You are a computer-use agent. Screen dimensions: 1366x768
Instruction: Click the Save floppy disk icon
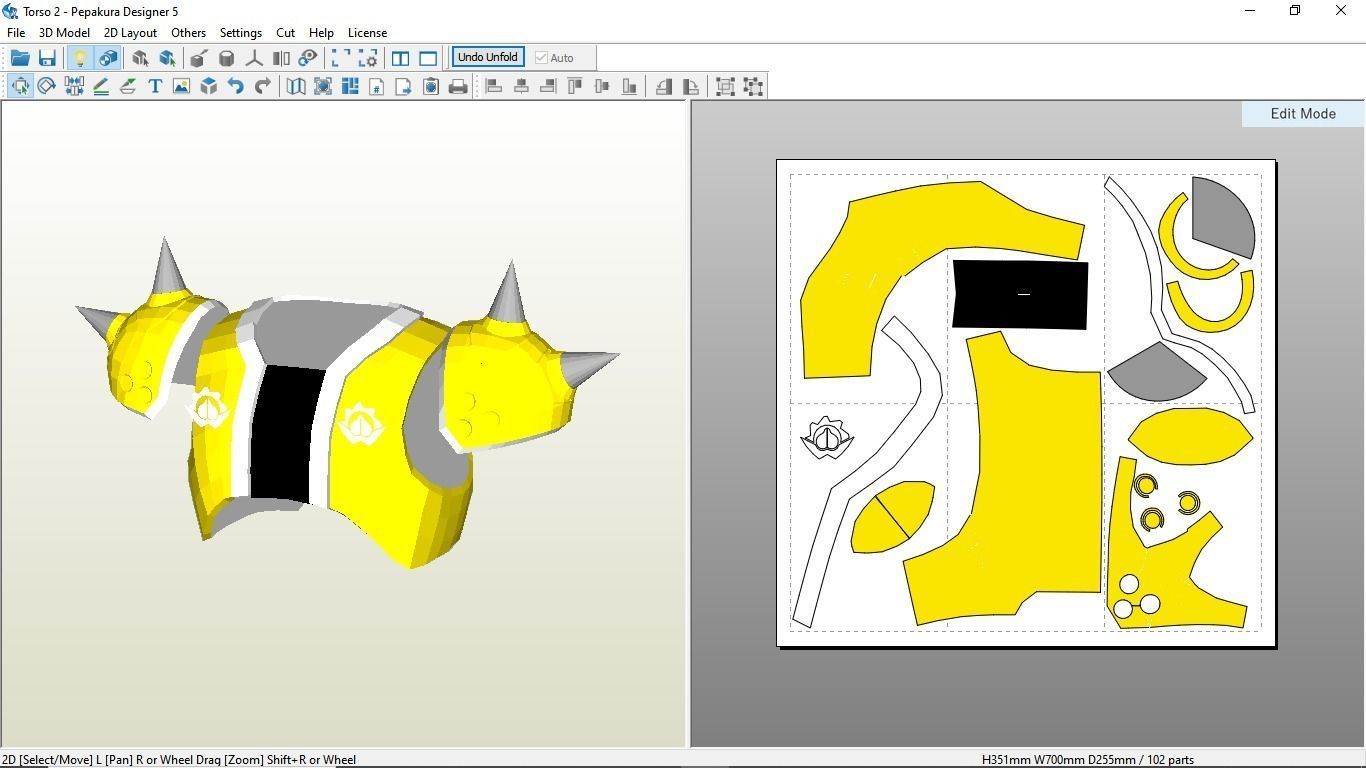pos(47,58)
